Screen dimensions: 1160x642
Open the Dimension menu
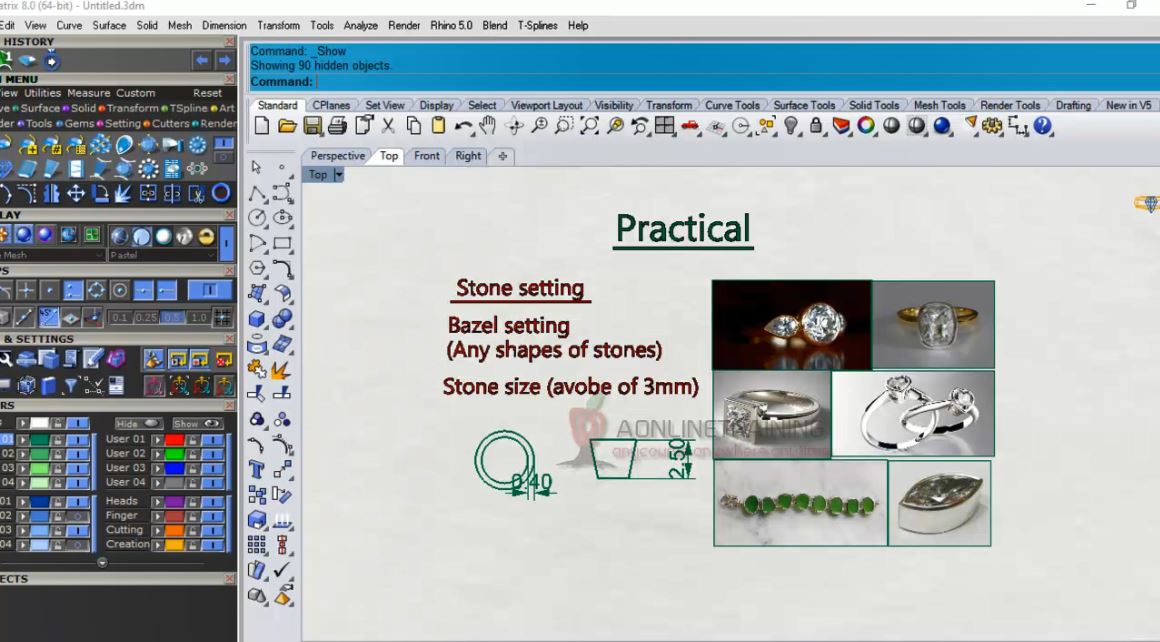(223, 25)
